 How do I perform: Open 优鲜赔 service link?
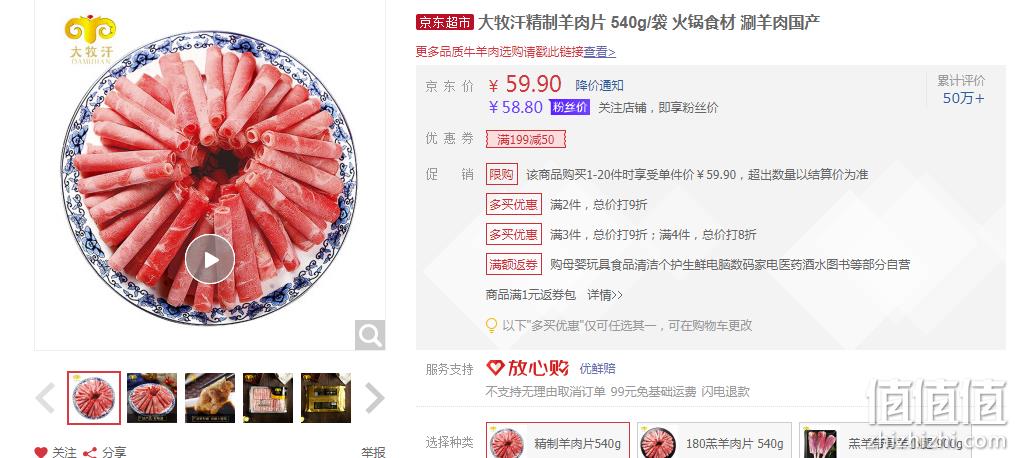(x=597, y=369)
